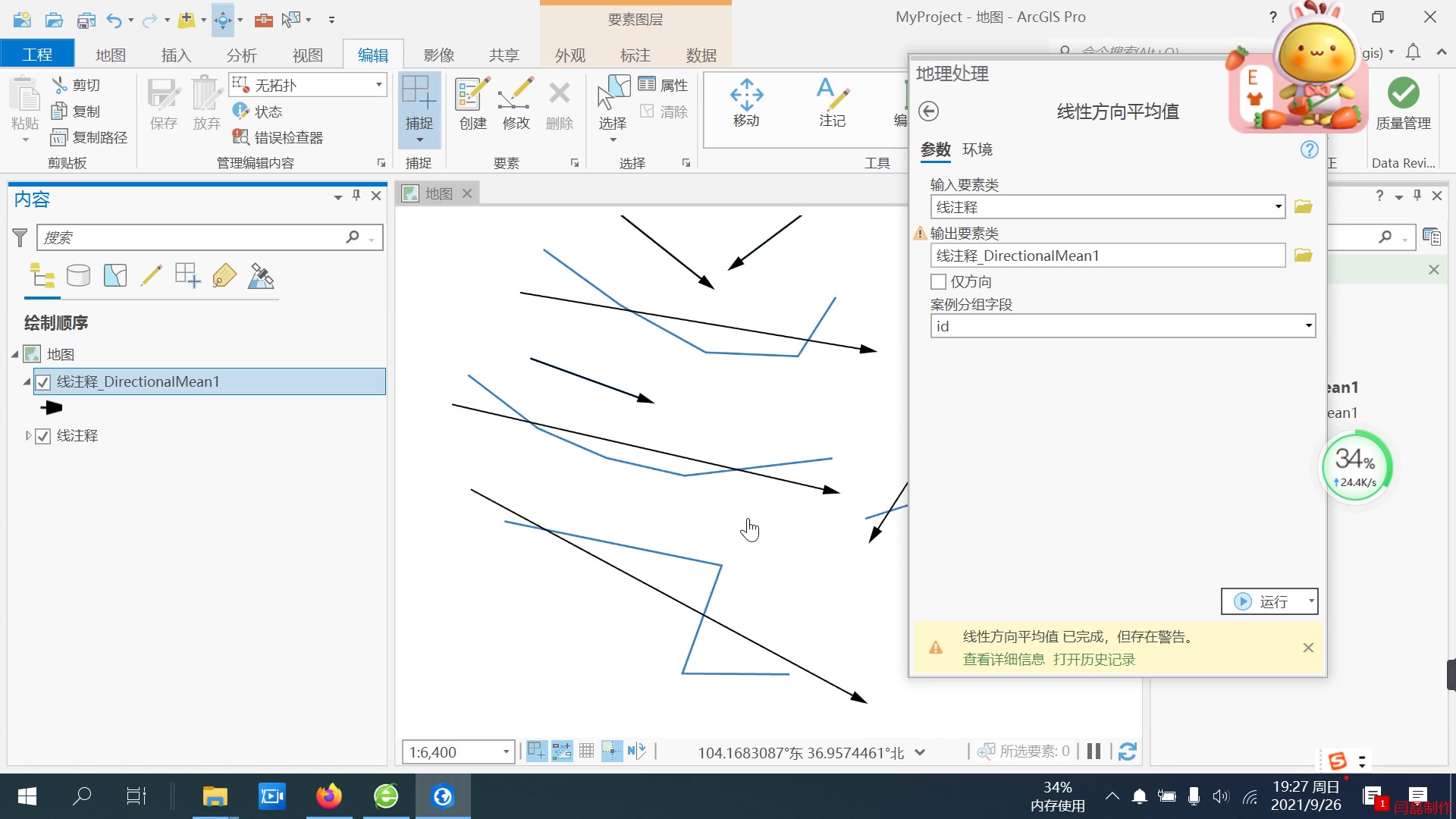This screenshot has width=1456, height=819.
Task: Select the 移动 (Move) tool in the ribbon
Action: 747,102
